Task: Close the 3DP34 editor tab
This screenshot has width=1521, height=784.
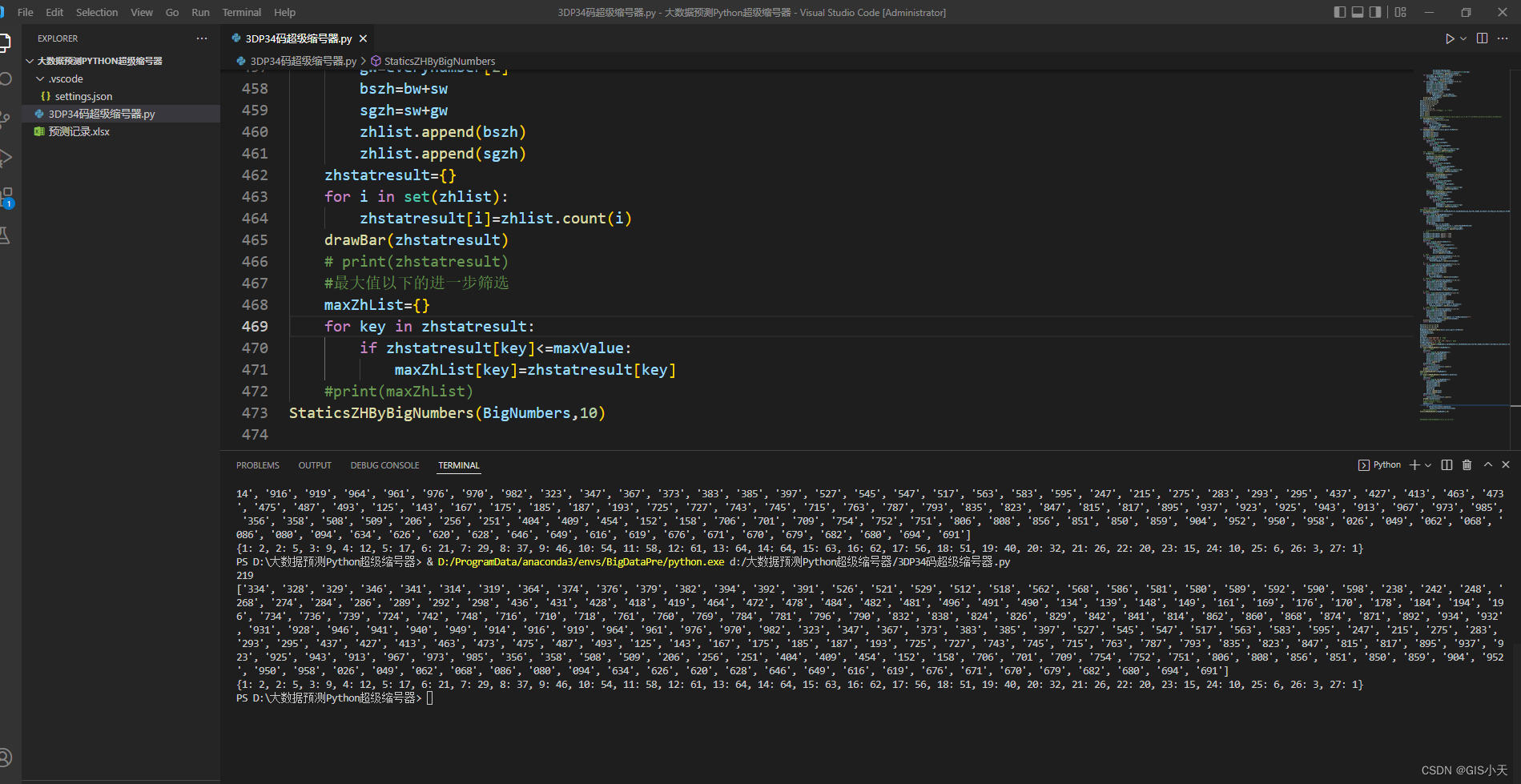Action: [x=364, y=38]
